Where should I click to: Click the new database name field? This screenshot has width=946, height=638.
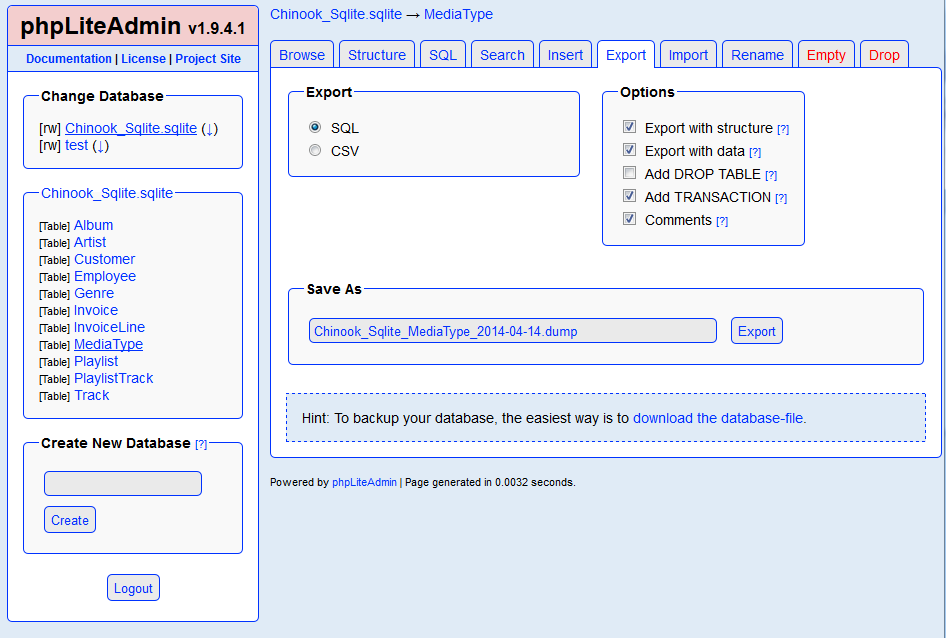click(123, 484)
